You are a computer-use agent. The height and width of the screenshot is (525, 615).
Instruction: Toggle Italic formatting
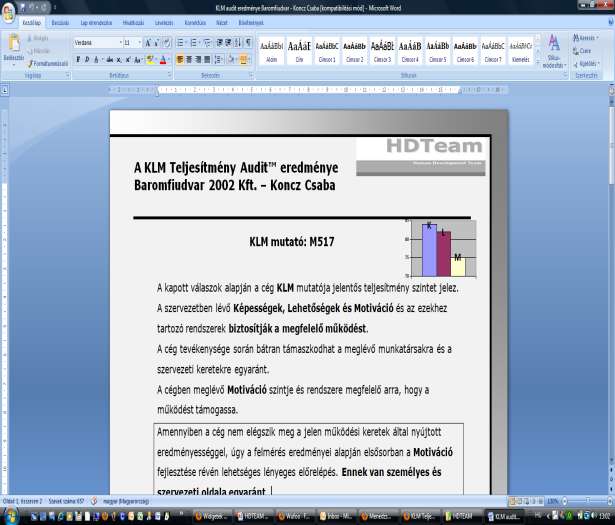pyautogui.click(x=87, y=60)
